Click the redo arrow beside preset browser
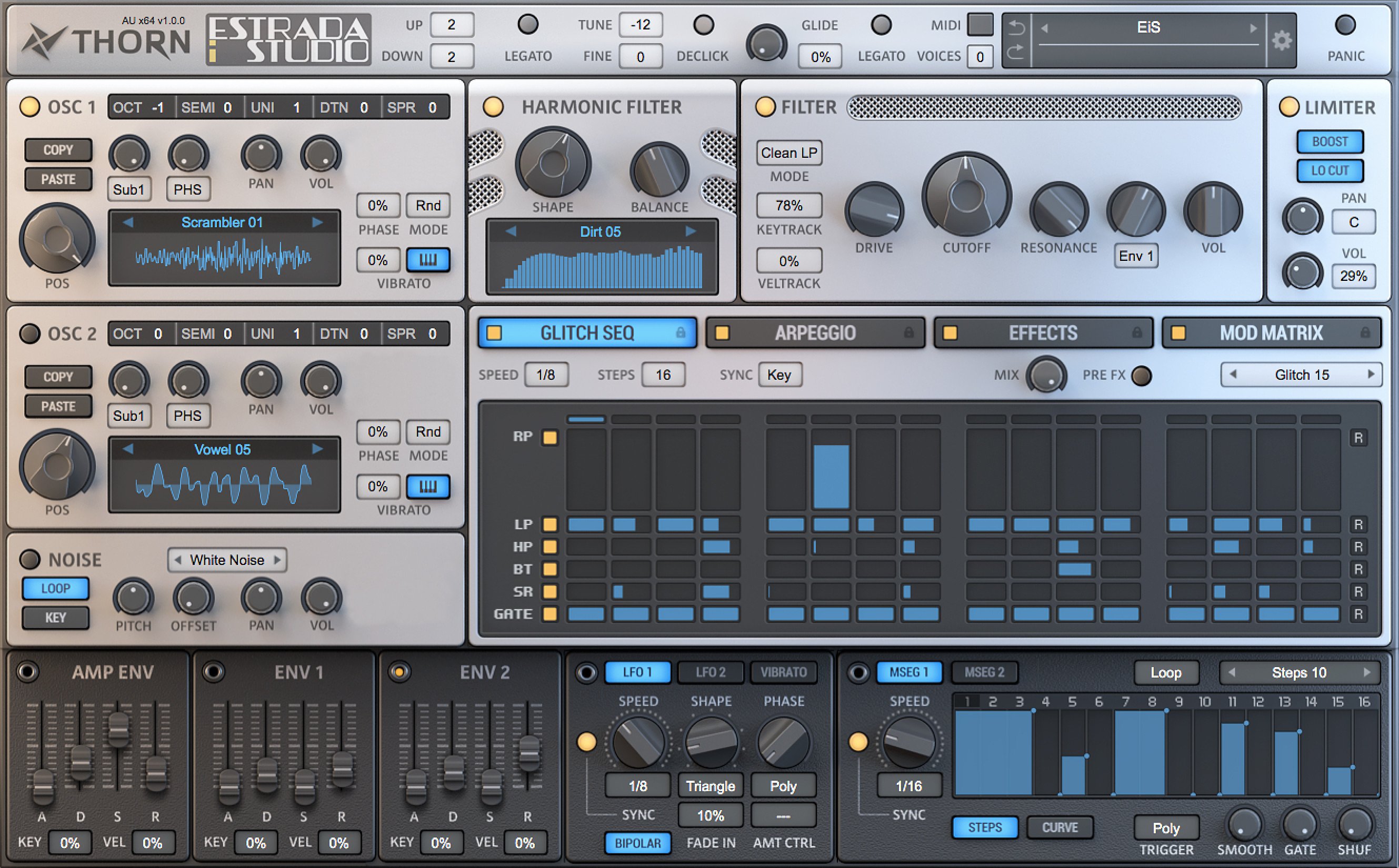 tap(1016, 52)
